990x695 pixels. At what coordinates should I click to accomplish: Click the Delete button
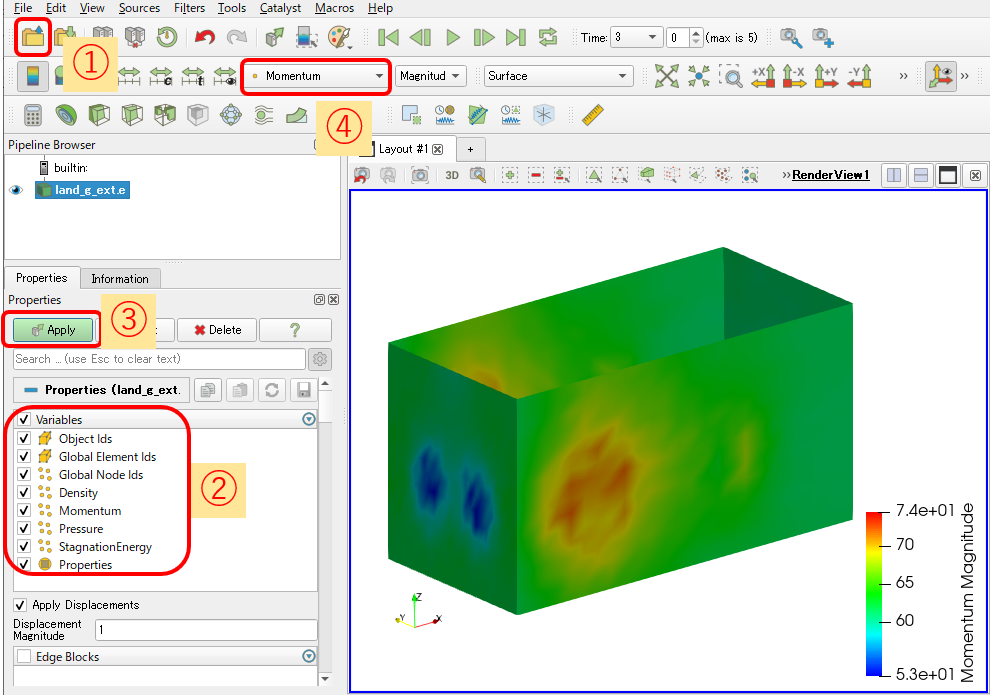(x=217, y=330)
